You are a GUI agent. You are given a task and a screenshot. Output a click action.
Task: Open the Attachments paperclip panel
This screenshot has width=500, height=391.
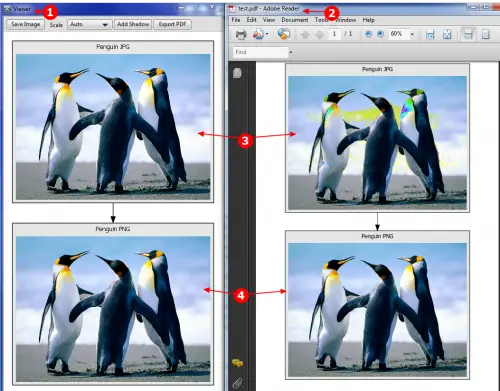click(237, 383)
